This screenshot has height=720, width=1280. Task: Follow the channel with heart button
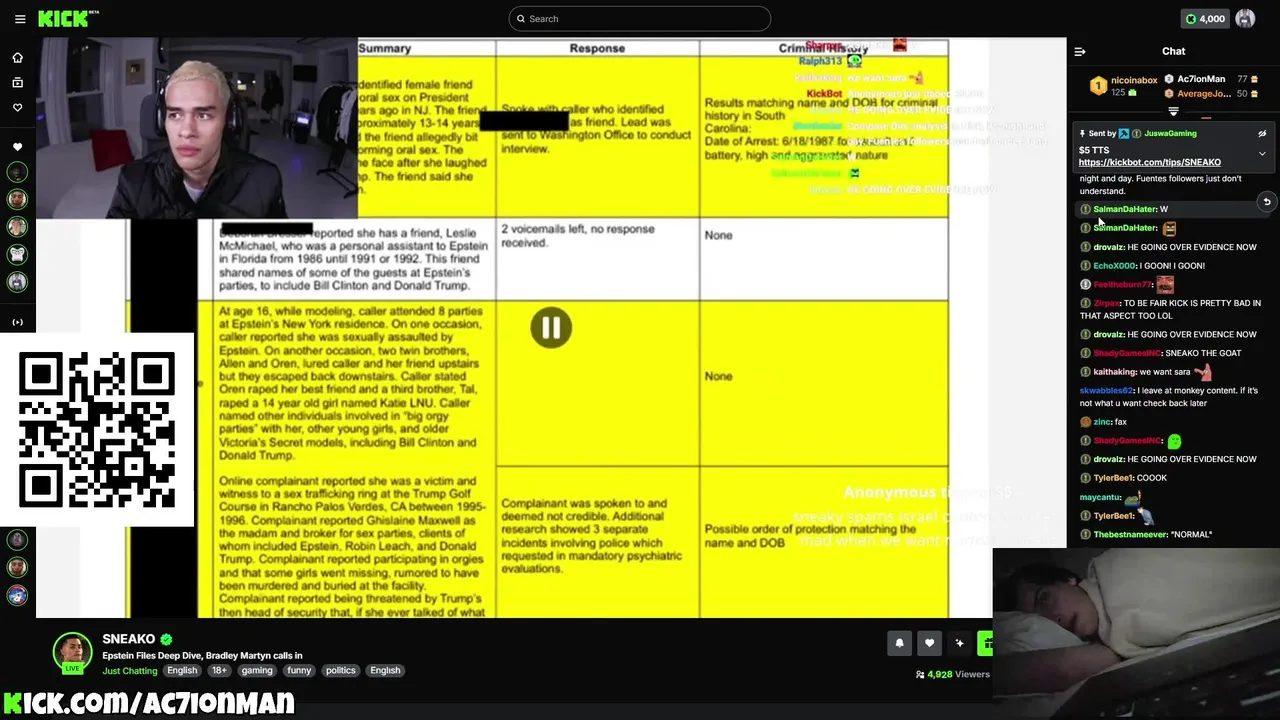click(x=929, y=644)
